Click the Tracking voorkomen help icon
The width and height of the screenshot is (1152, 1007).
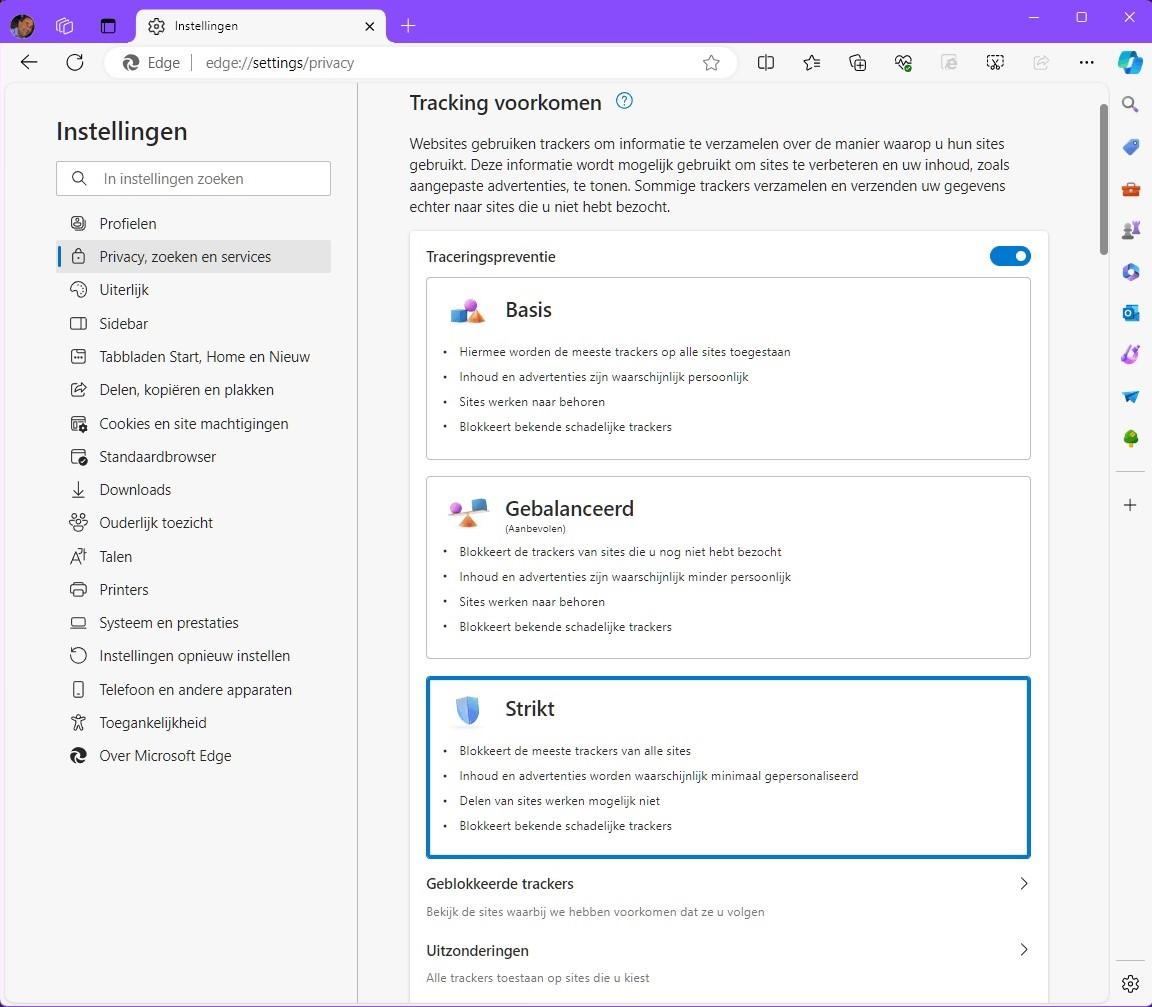tap(624, 101)
